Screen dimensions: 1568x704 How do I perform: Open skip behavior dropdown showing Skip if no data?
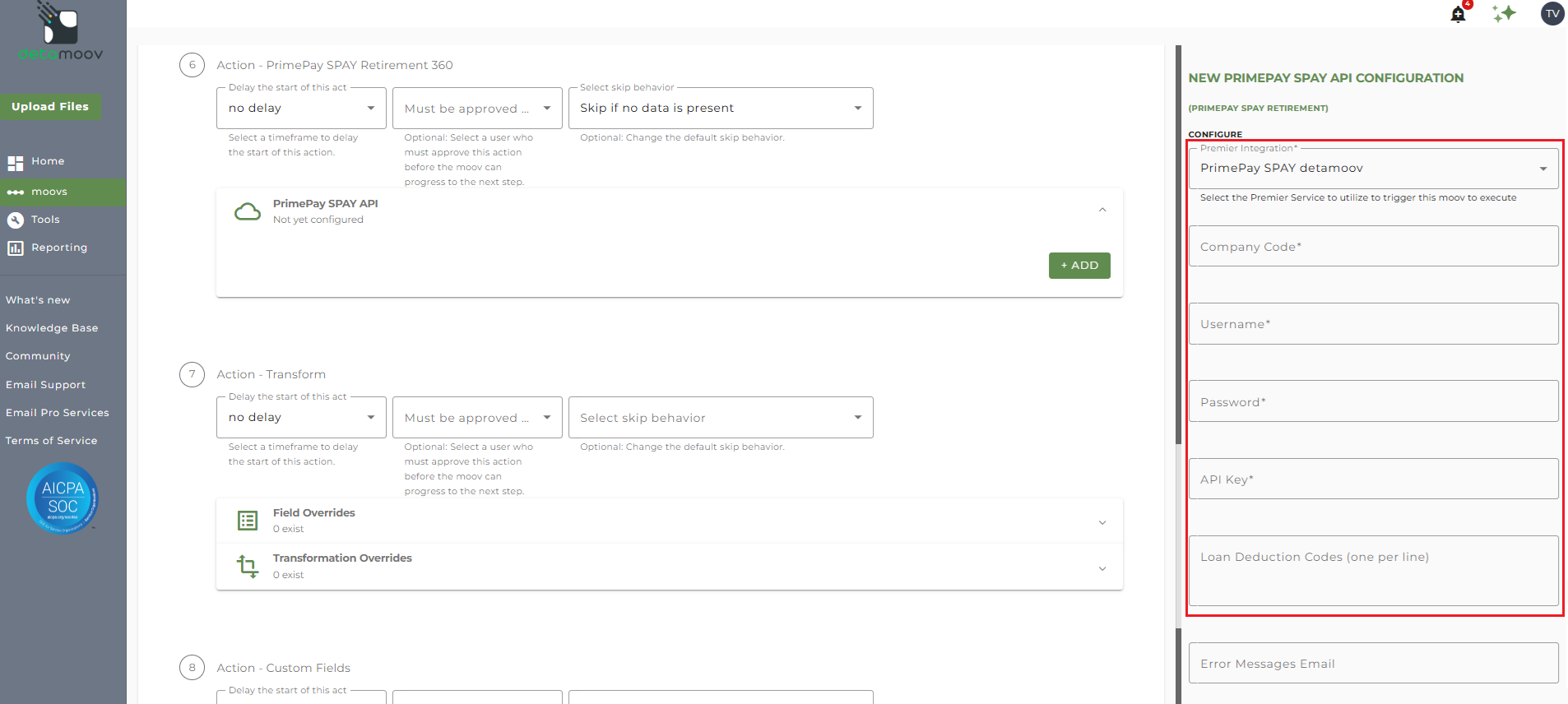[x=721, y=109]
